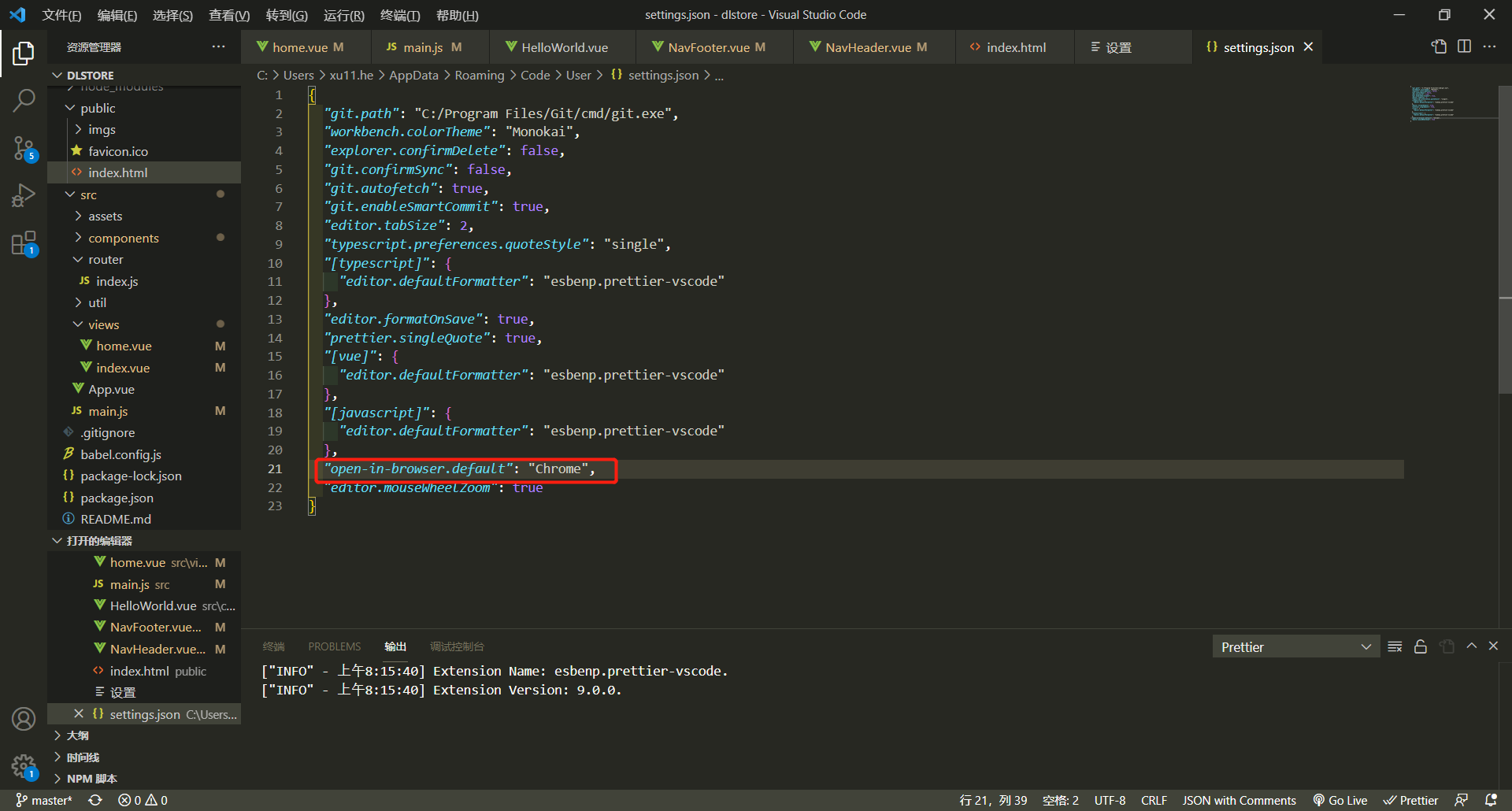Synchronize changes via status bar sync icon

[x=95, y=800]
